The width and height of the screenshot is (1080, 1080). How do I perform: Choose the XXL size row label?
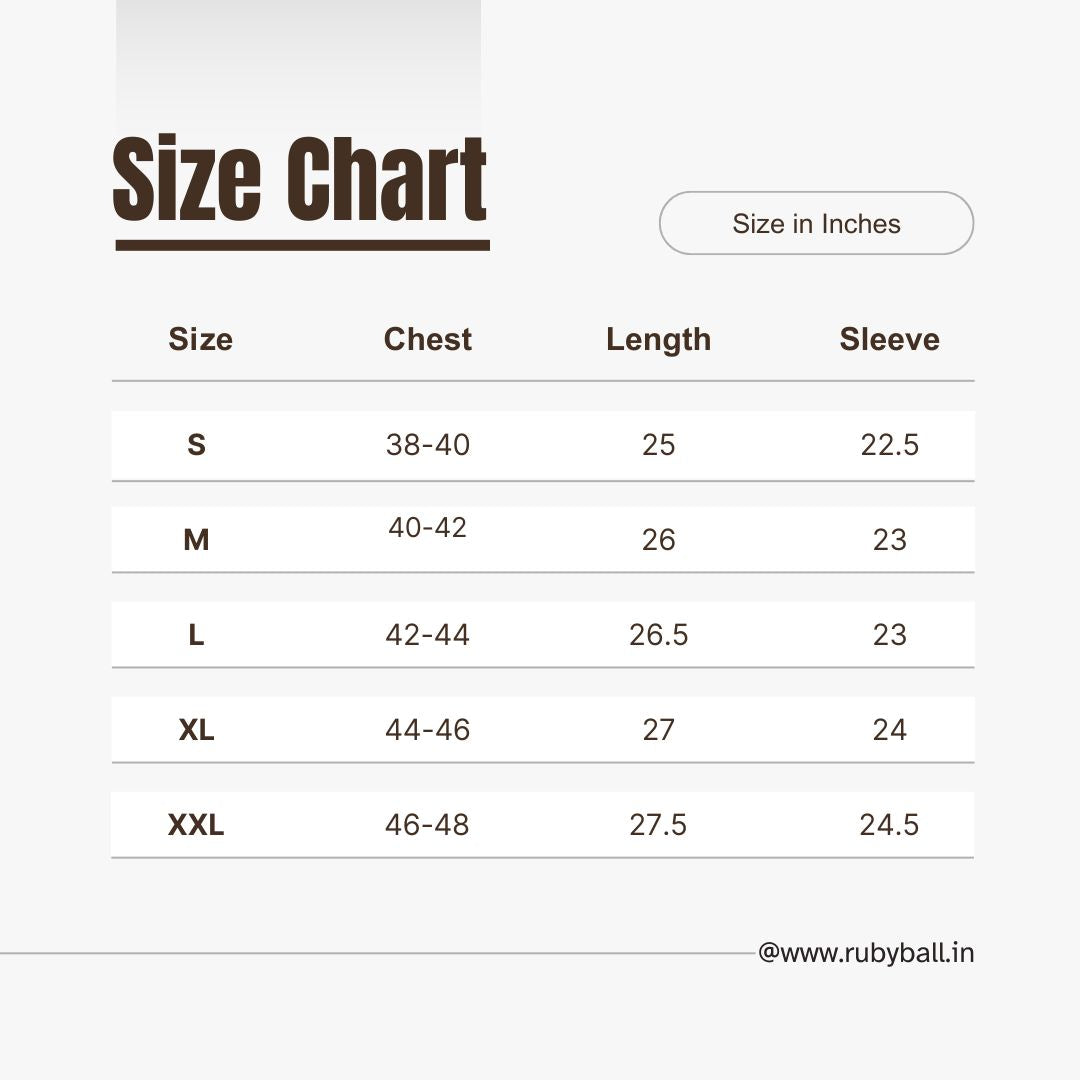click(196, 825)
